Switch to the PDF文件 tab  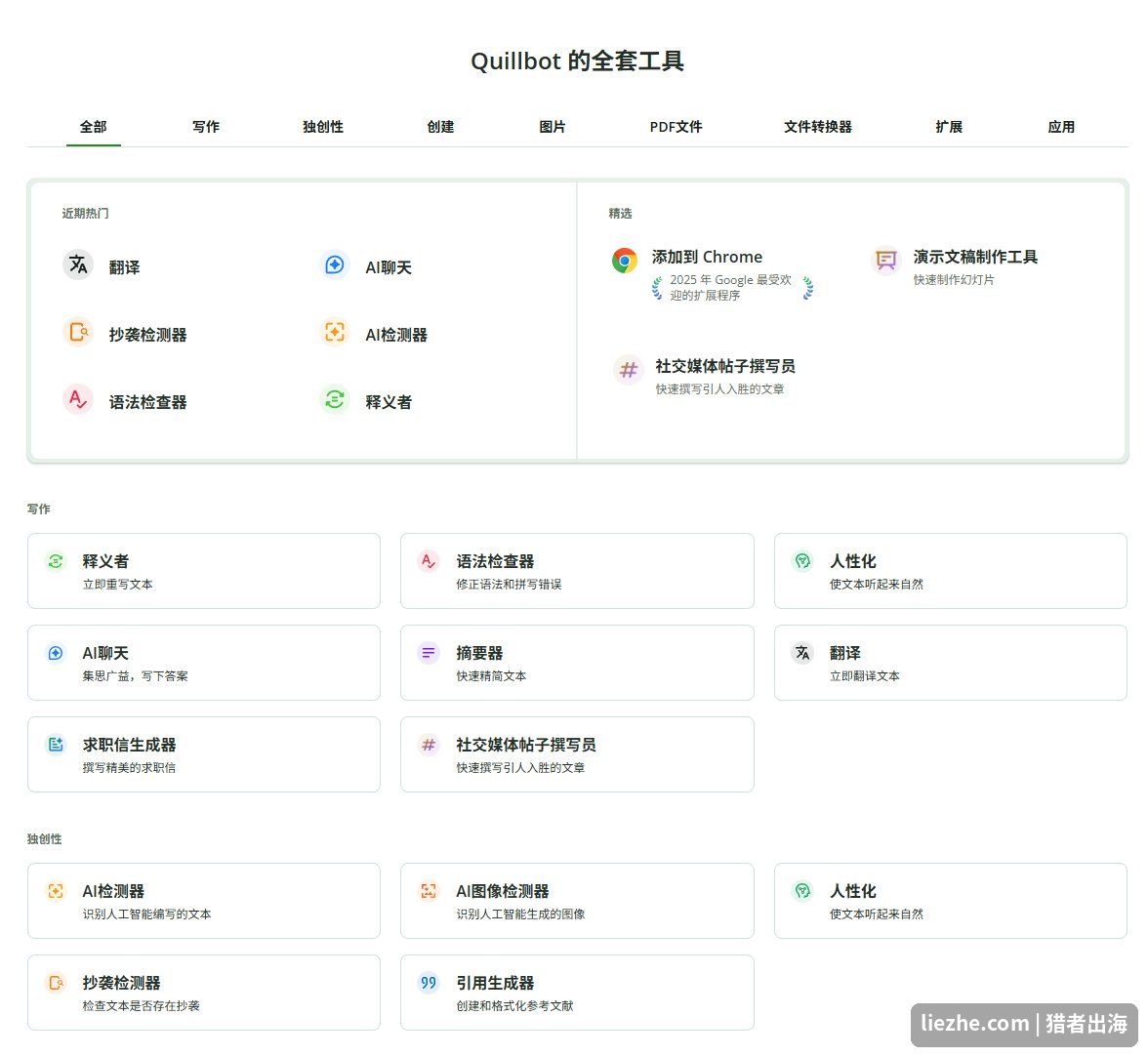click(676, 127)
